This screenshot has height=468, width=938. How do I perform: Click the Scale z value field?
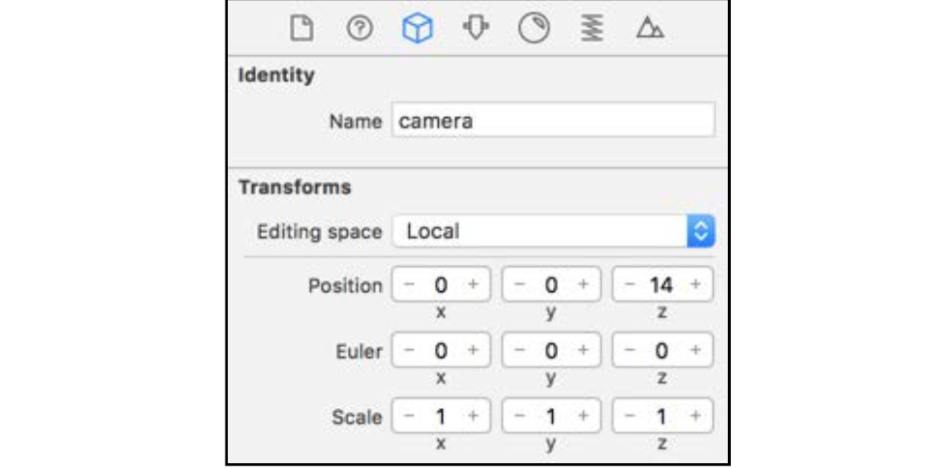coord(662,416)
